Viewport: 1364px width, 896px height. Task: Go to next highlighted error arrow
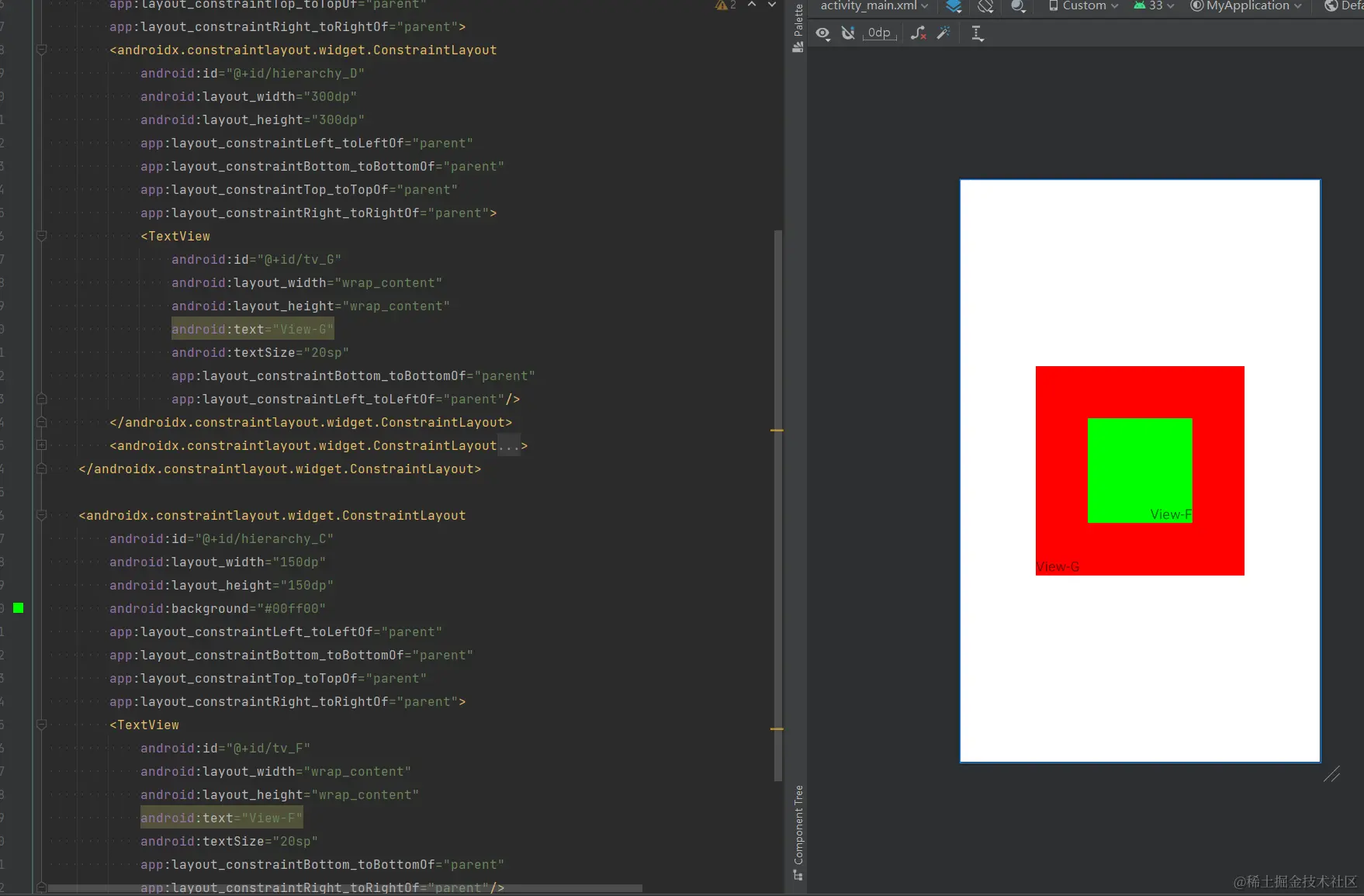coord(772,5)
